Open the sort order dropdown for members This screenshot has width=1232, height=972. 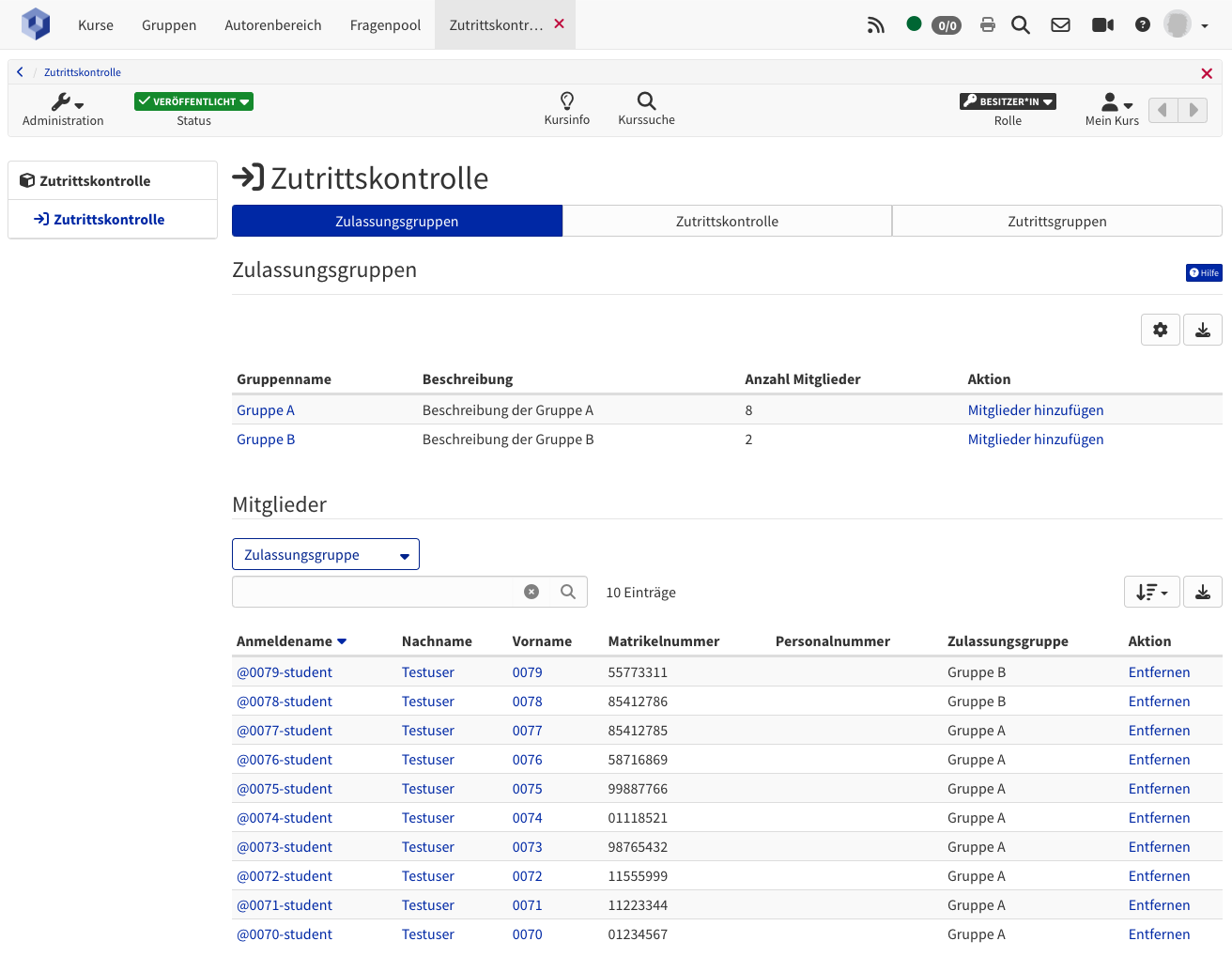click(x=1151, y=592)
